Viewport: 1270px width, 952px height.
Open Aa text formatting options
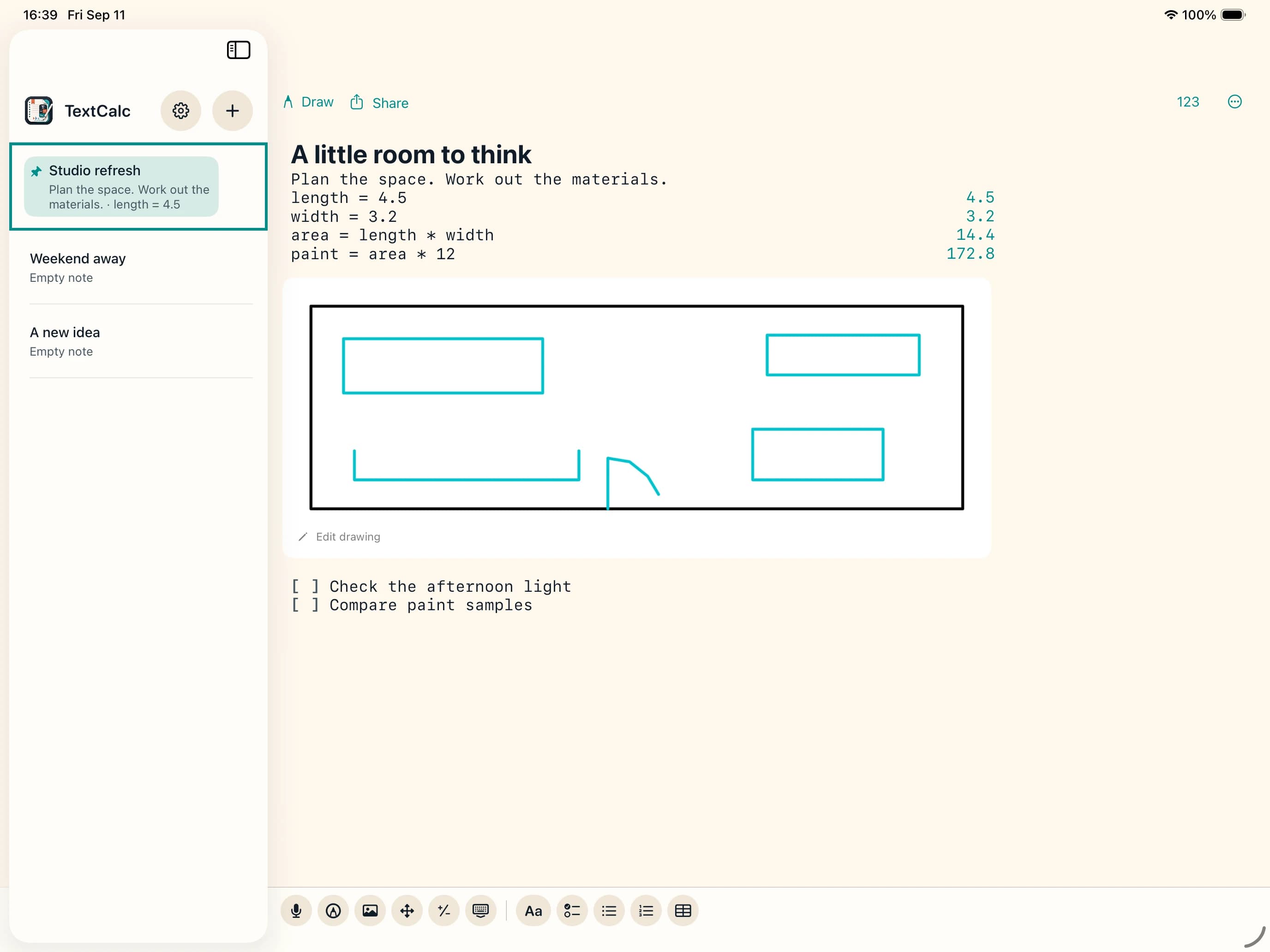[533, 910]
